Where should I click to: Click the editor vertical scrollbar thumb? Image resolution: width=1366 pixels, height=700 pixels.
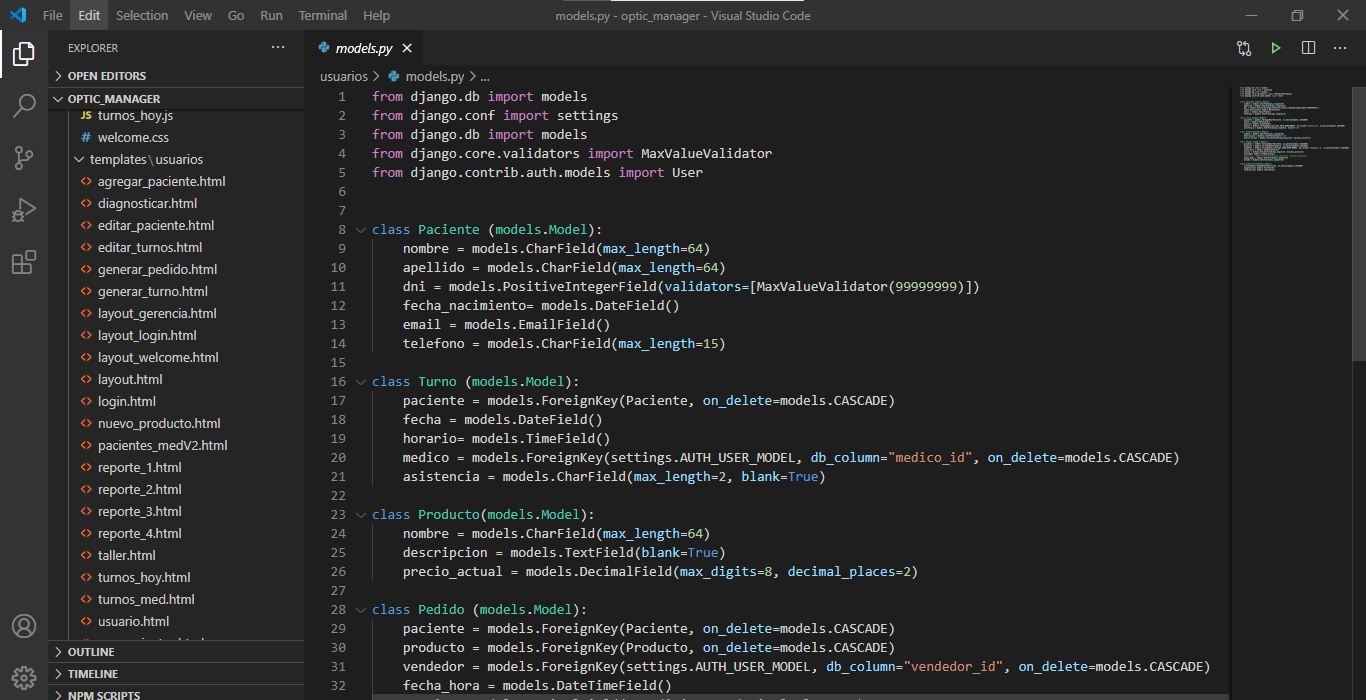click(x=1359, y=223)
